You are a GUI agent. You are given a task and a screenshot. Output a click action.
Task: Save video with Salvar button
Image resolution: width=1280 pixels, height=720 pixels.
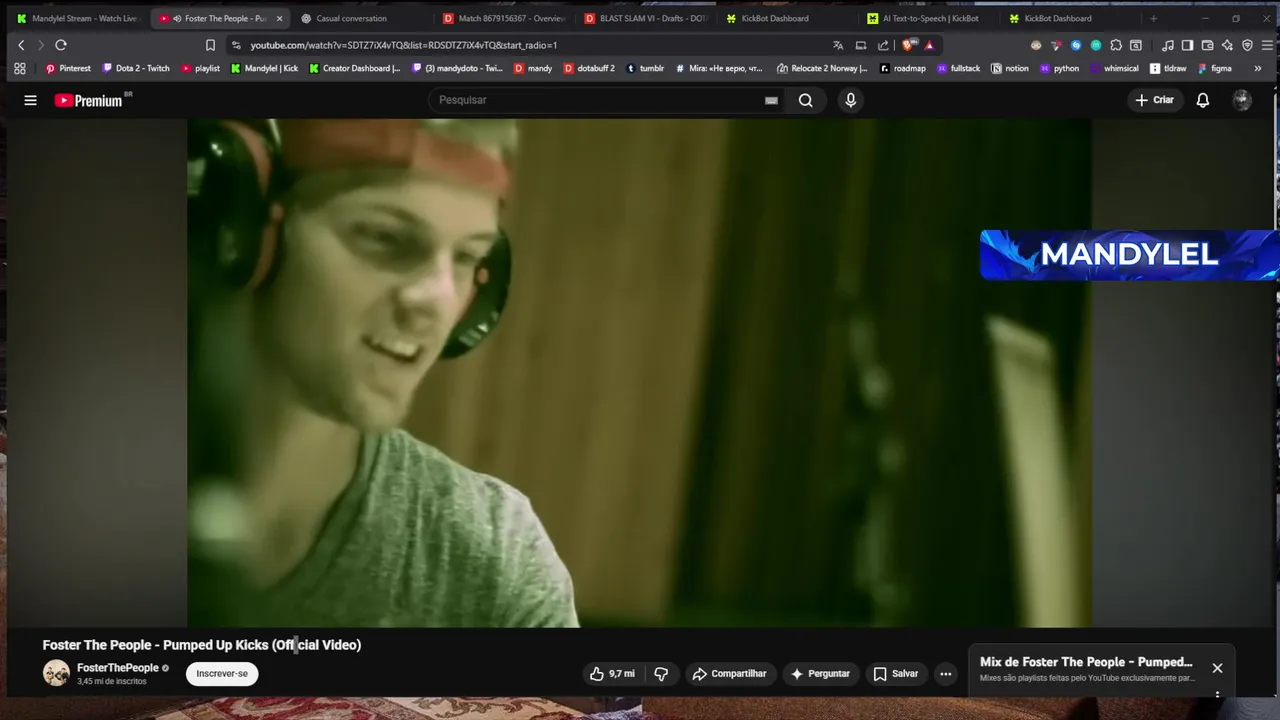(x=896, y=674)
